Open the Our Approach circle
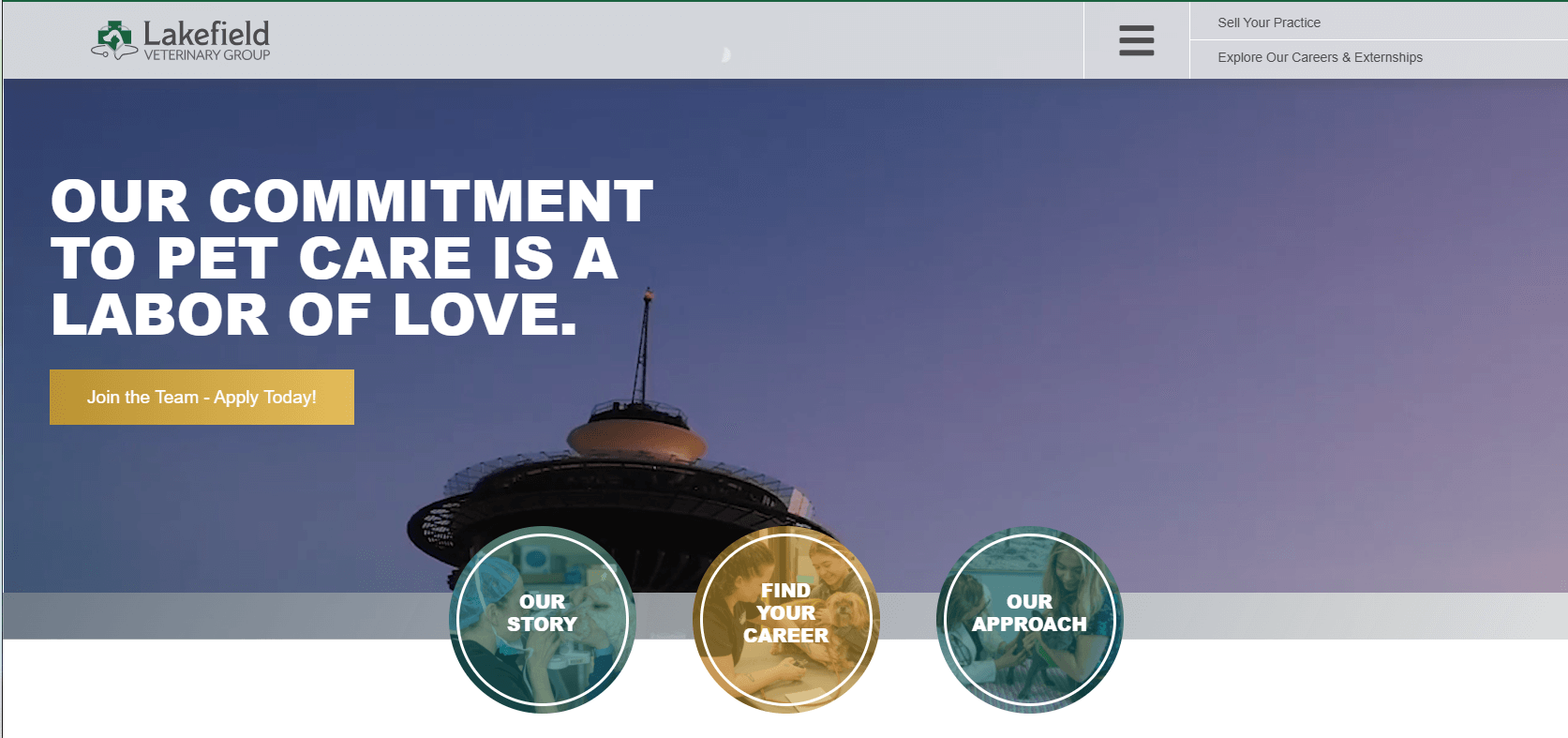The image size is (1568, 738). click(1029, 620)
